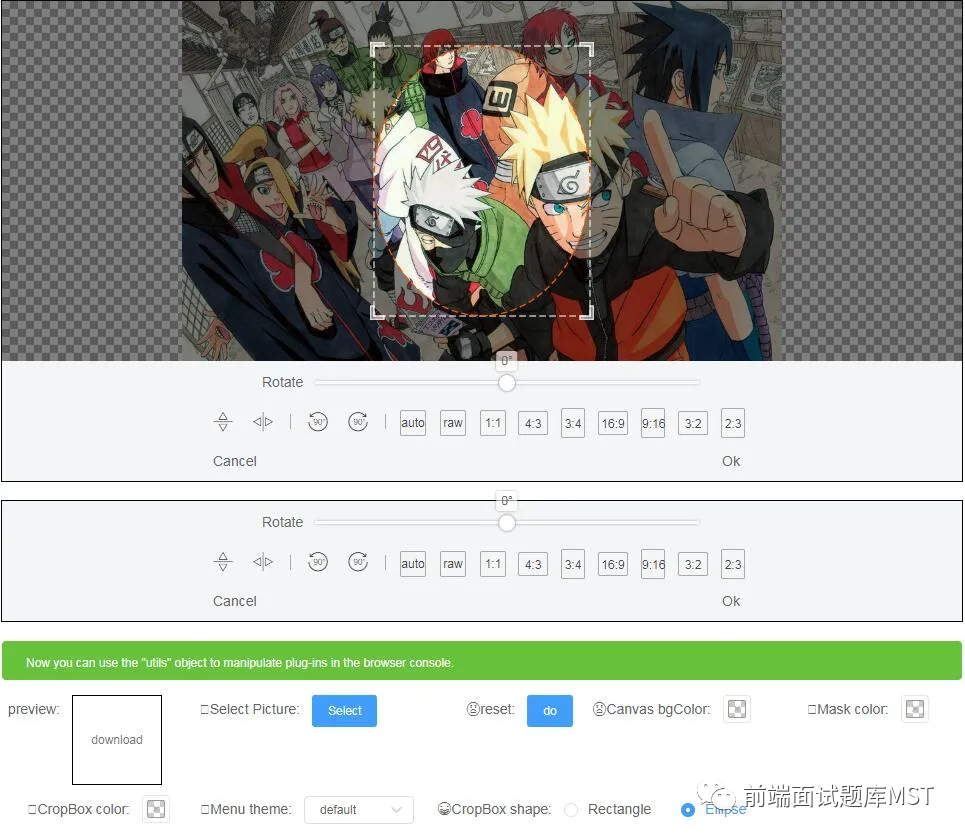Open the CropBox color picker
The image size is (965, 839).
point(155,810)
